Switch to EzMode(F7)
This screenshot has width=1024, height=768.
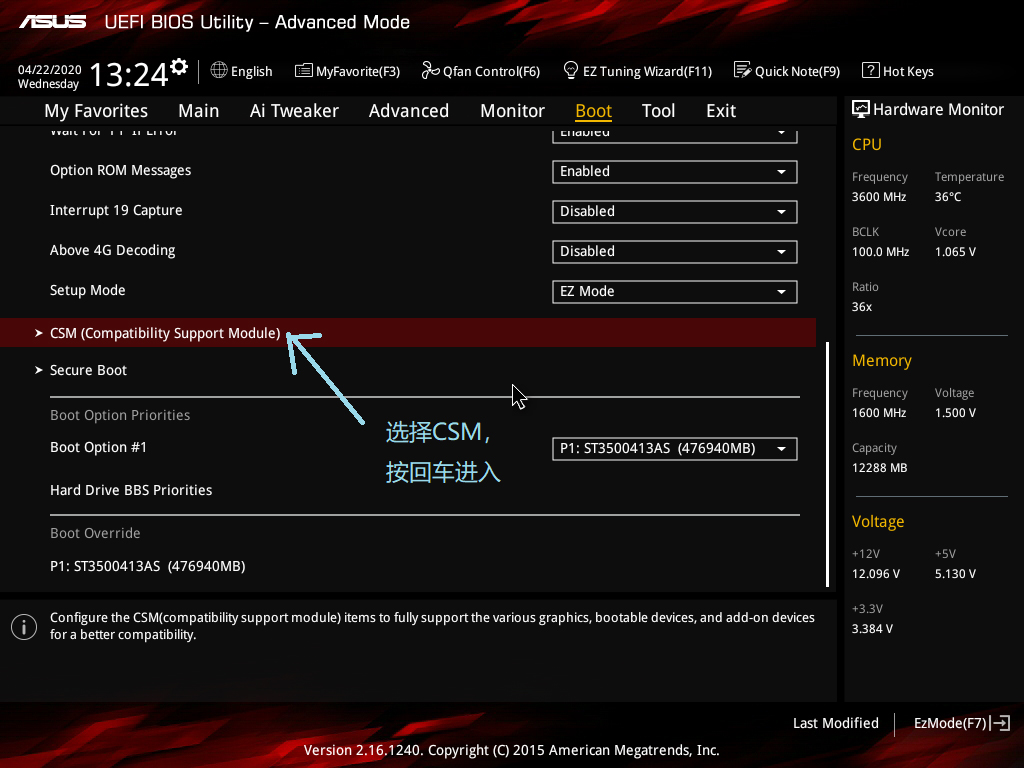click(962, 723)
